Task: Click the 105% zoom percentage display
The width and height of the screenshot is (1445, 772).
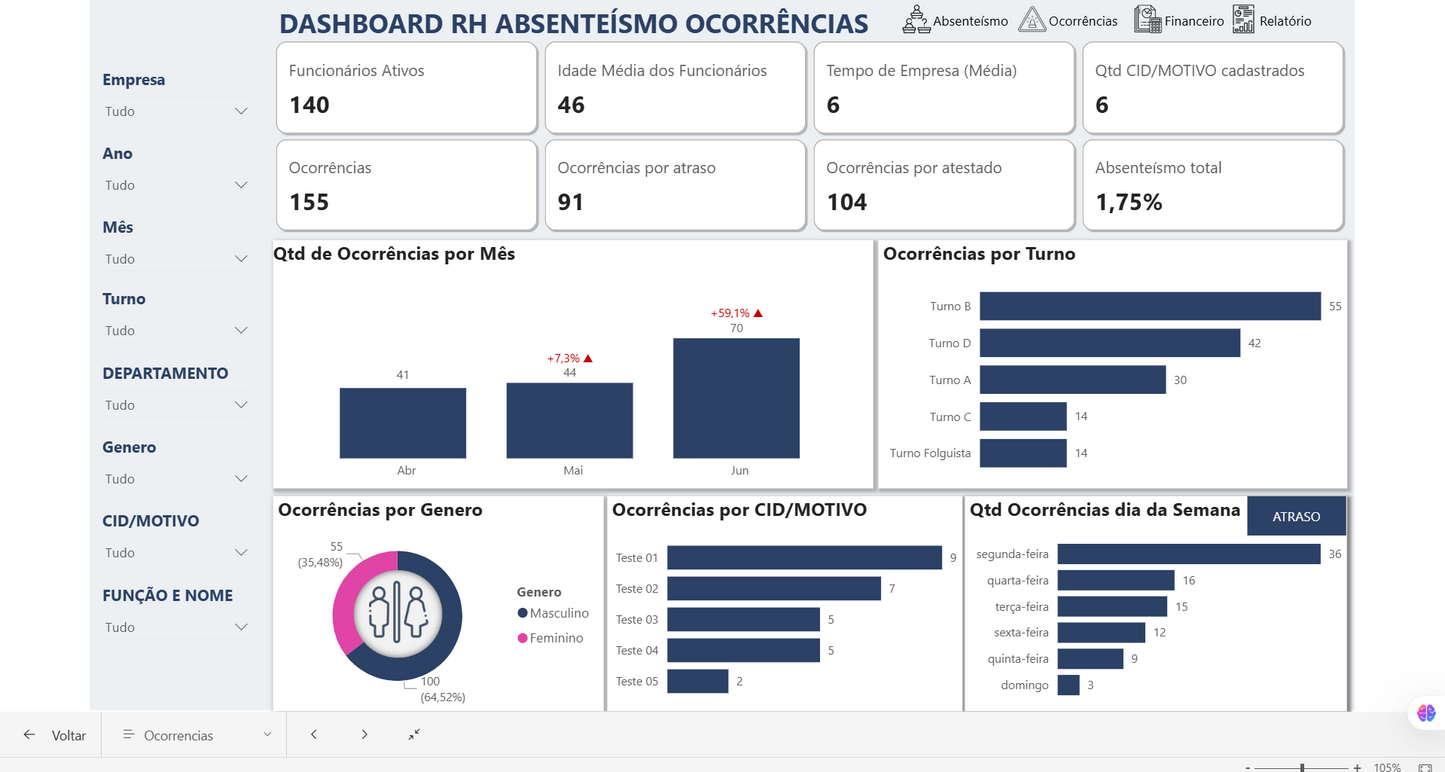Action: click(x=1388, y=767)
